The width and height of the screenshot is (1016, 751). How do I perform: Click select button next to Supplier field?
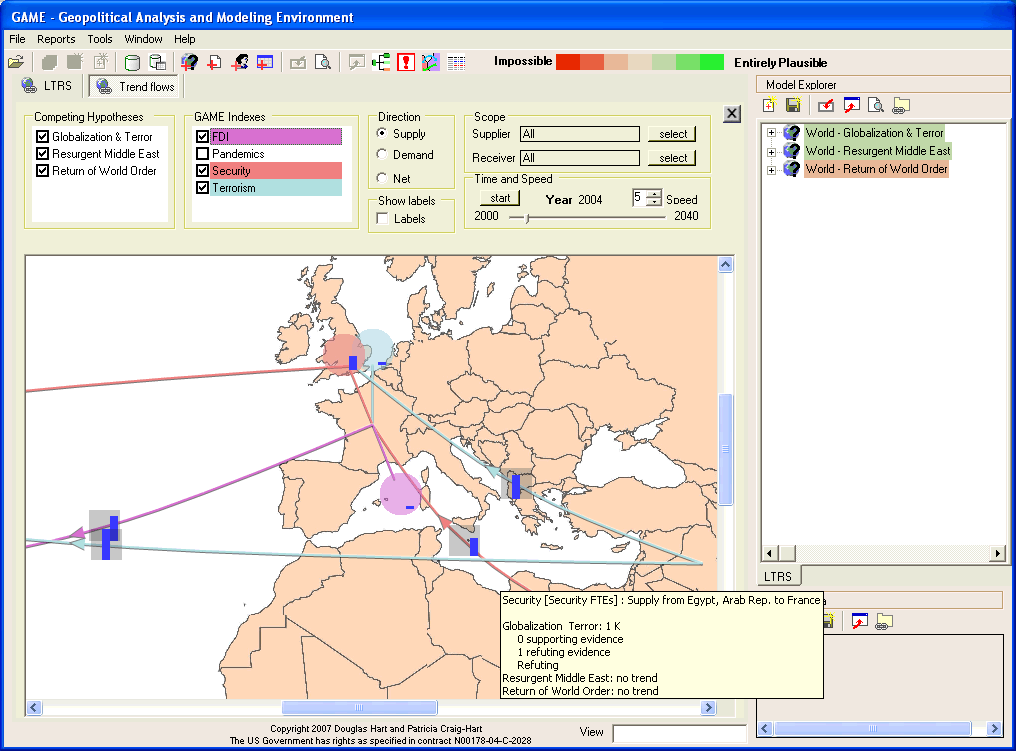(672, 134)
